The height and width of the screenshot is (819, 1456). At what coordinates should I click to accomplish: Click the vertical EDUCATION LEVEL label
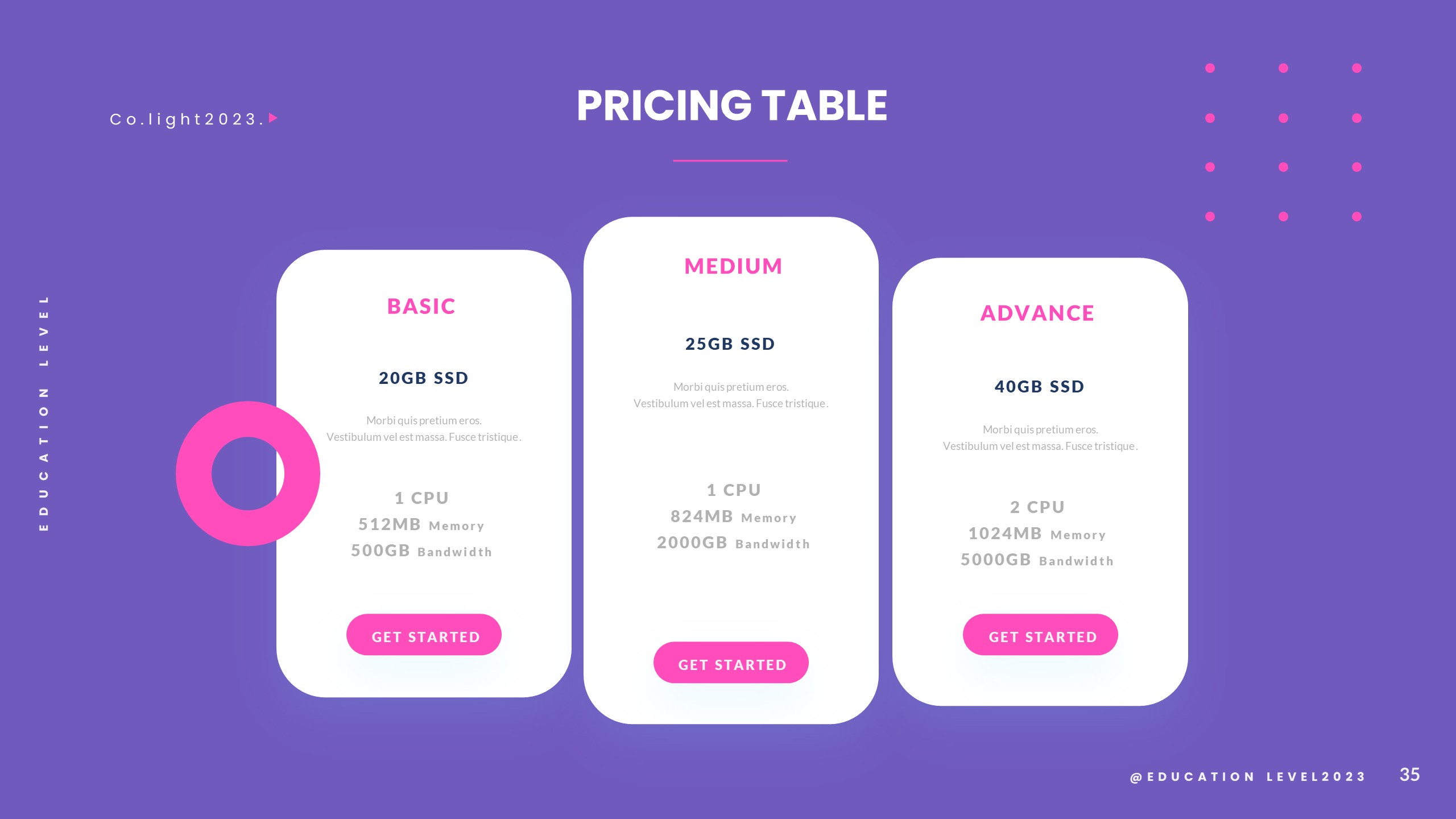pos(44,413)
